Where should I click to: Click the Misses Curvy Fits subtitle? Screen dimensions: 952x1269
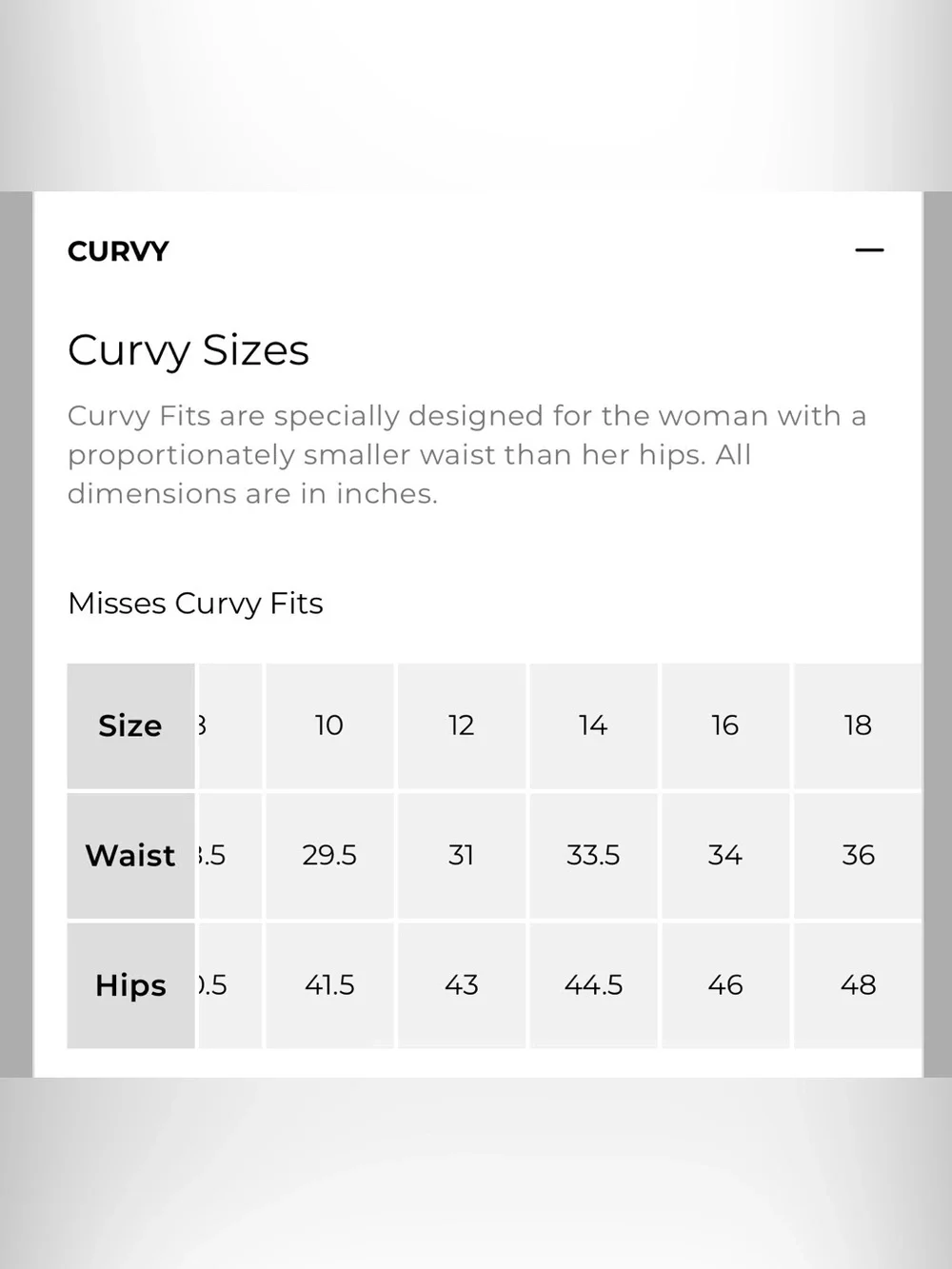pyautogui.click(x=195, y=604)
